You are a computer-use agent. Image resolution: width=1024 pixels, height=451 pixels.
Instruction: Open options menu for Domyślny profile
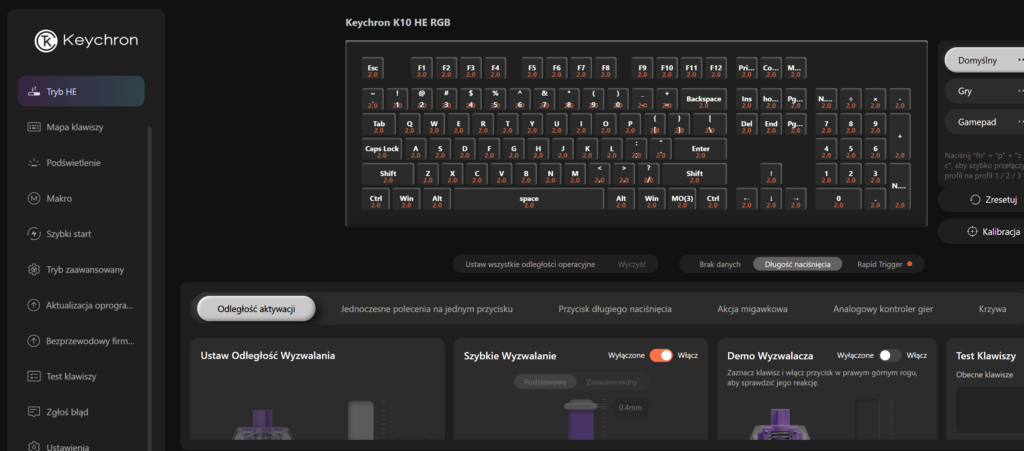[x=1019, y=60]
